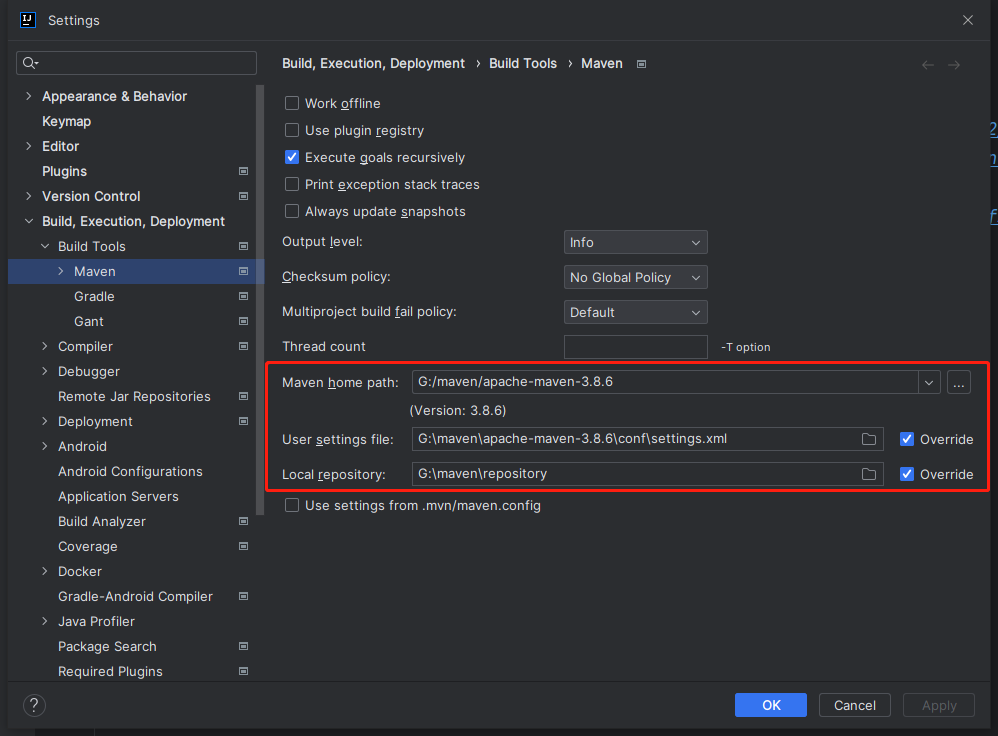Viewport: 998px width, 736px height.
Task: Open the Output level dropdown
Action: click(x=635, y=243)
